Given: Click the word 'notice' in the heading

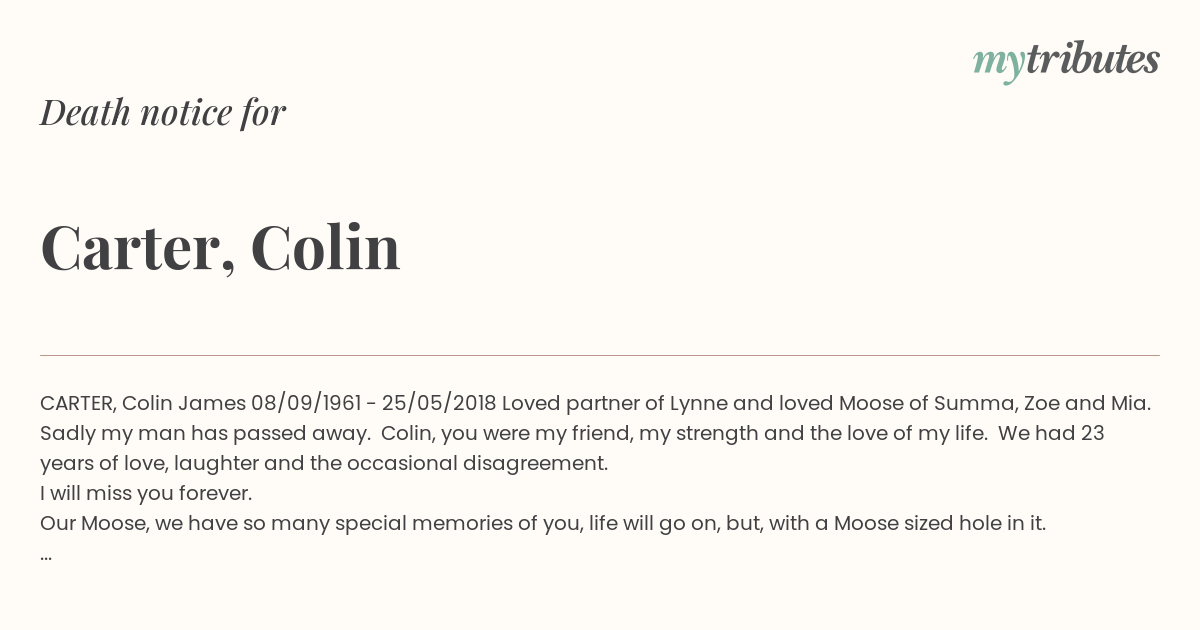Looking at the screenshot, I should pos(186,113).
